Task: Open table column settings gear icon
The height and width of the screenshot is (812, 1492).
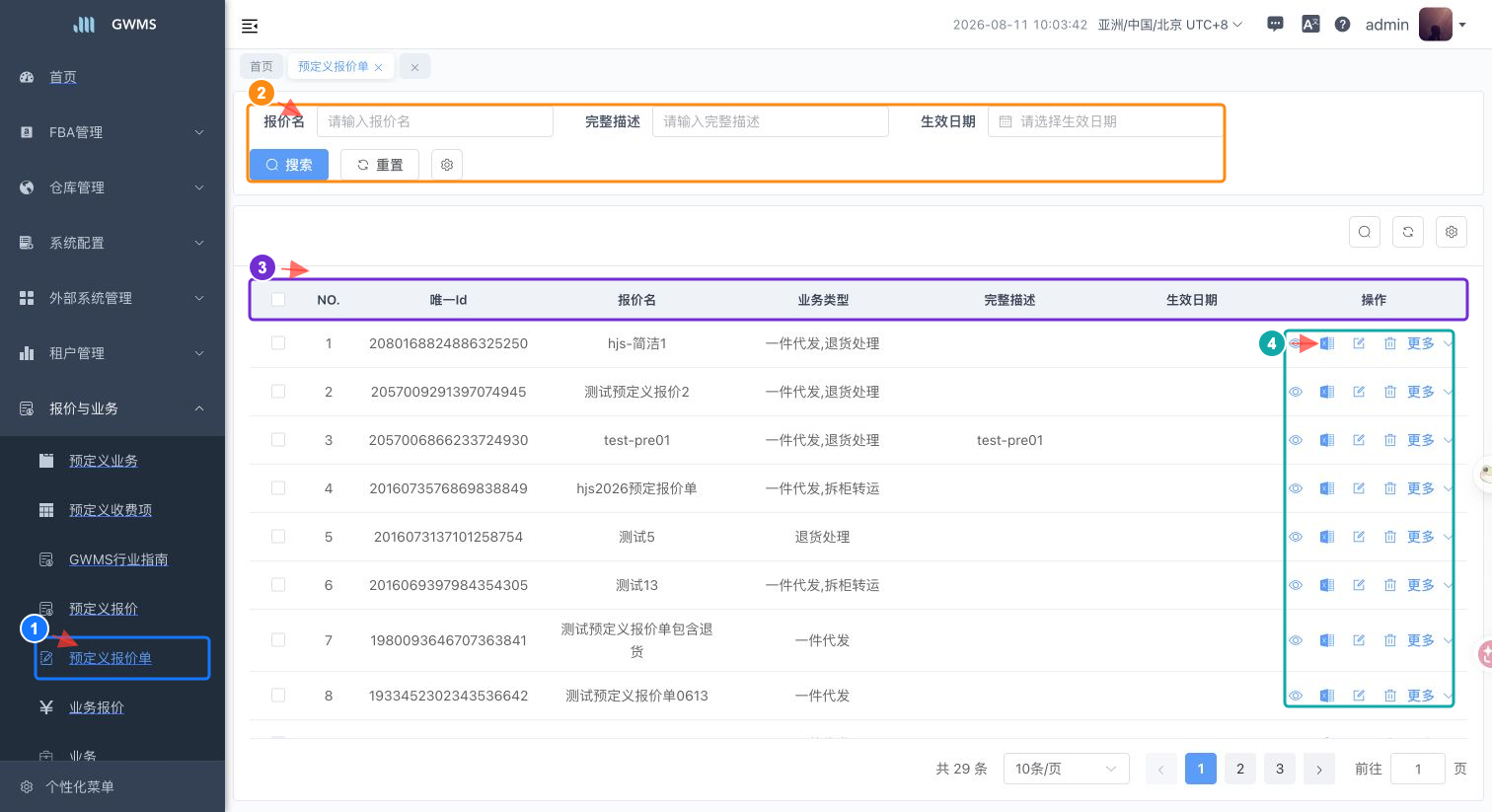Action: tap(1452, 232)
